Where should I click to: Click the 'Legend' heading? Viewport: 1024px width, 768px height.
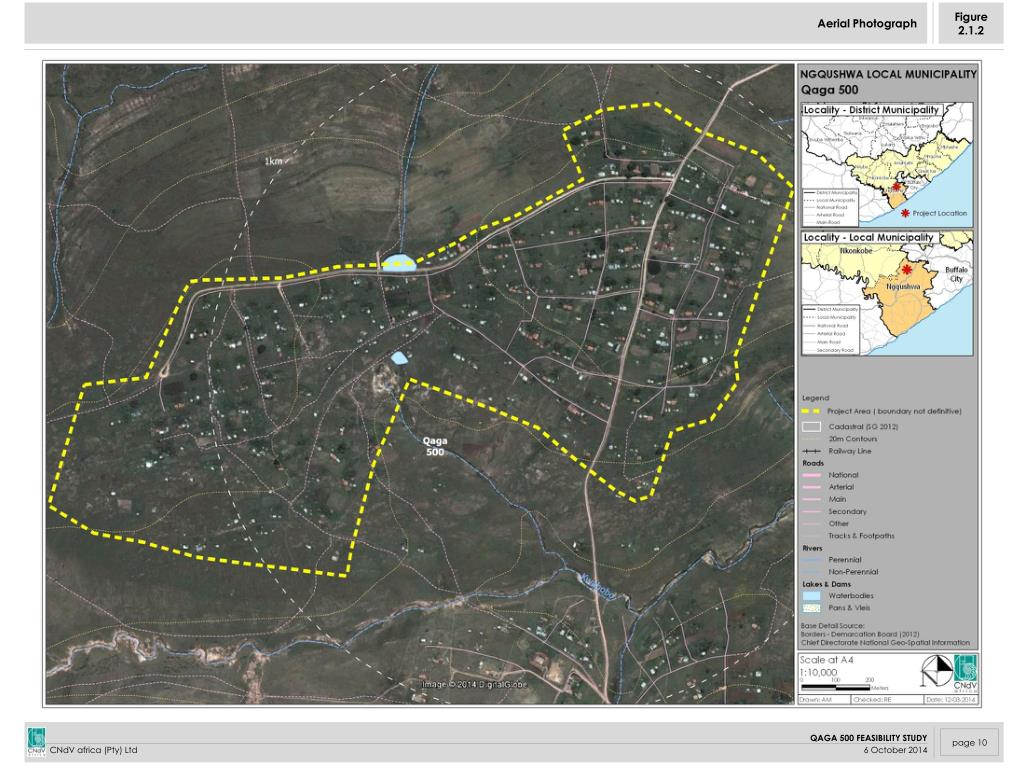point(816,398)
